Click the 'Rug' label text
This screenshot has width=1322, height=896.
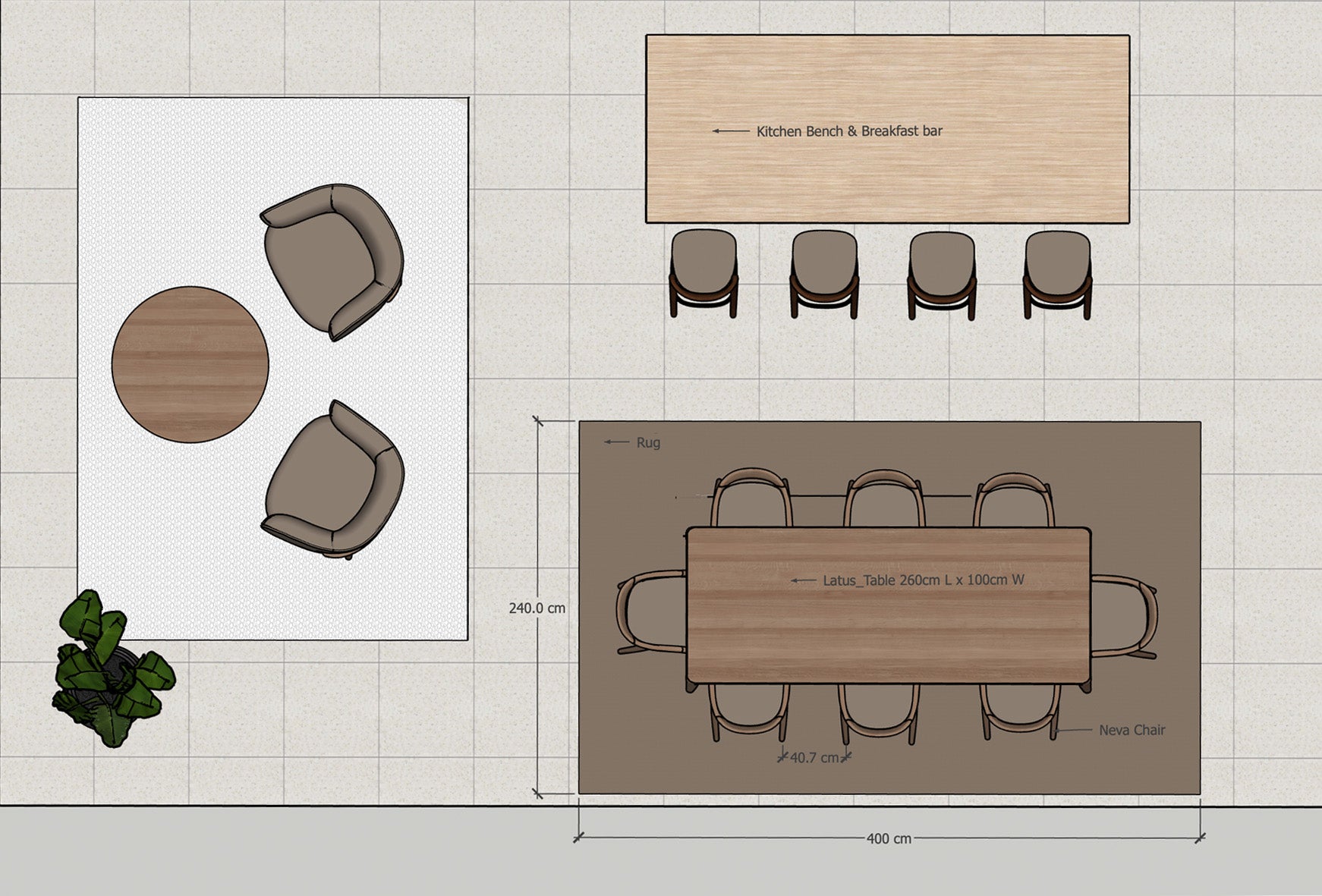[648, 442]
